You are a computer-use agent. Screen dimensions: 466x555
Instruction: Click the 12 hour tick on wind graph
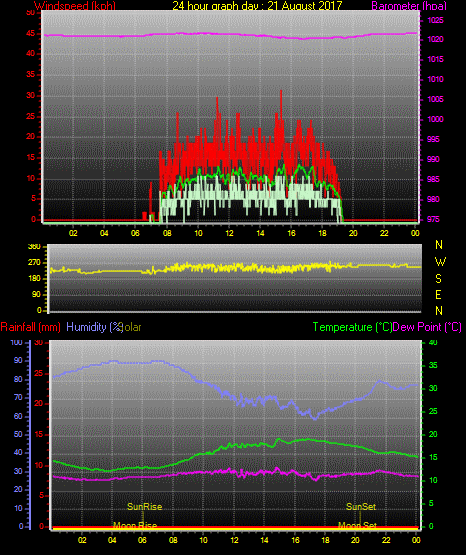(x=229, y=233)
